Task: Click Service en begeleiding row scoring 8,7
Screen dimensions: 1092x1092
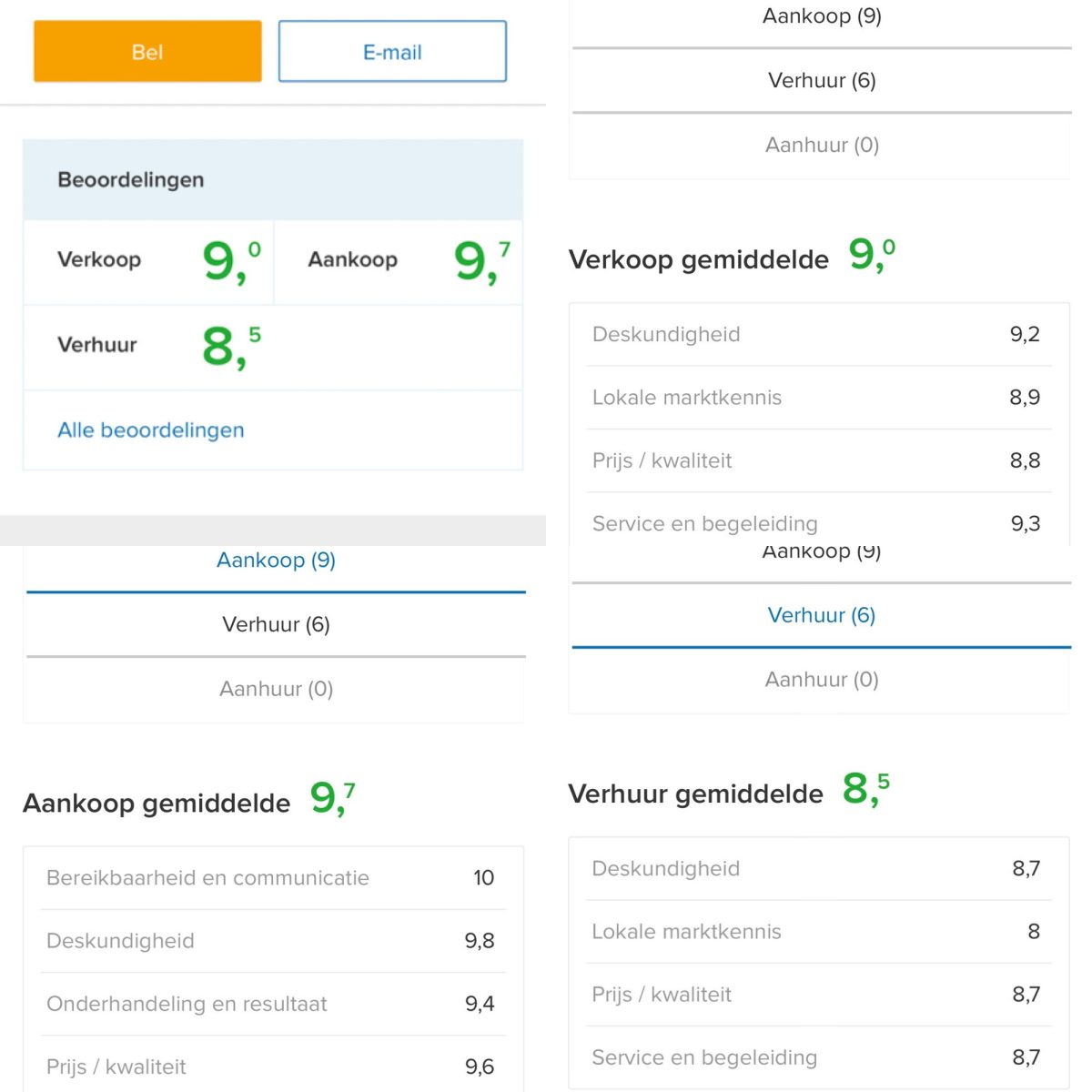Action: (x=818, y=1057)
